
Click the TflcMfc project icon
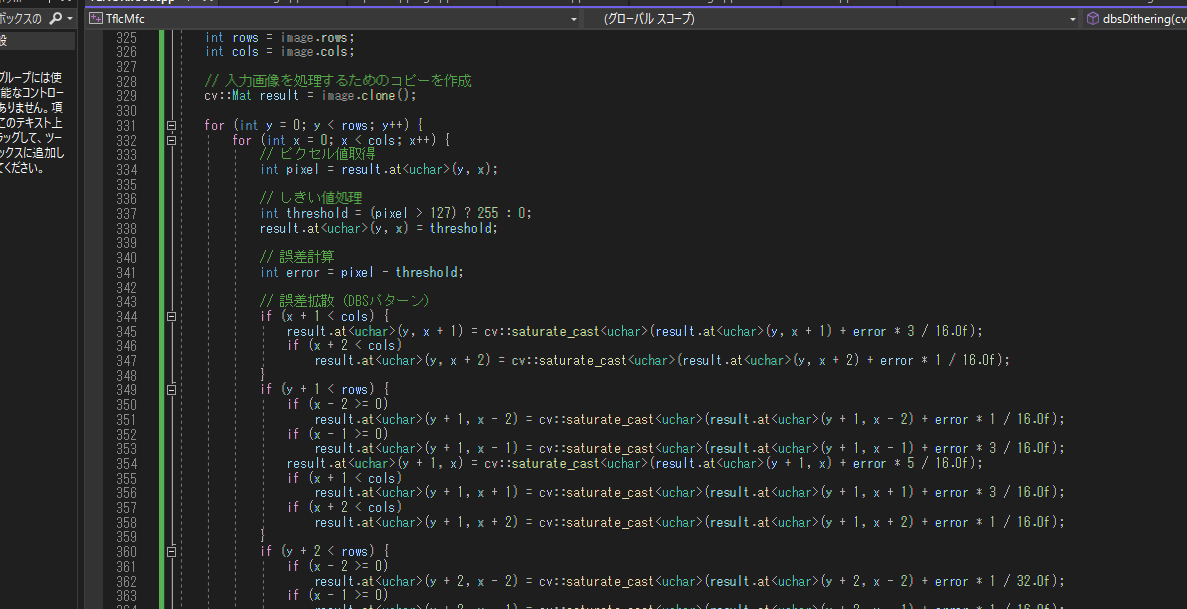(x=96, y=18)
